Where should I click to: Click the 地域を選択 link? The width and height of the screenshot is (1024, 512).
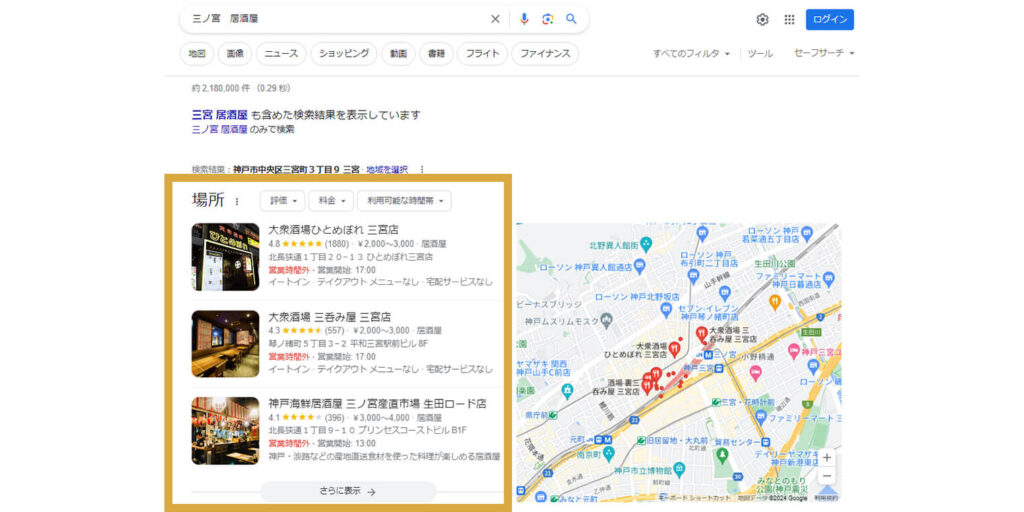pyautogui.click(x=387, y=169)
